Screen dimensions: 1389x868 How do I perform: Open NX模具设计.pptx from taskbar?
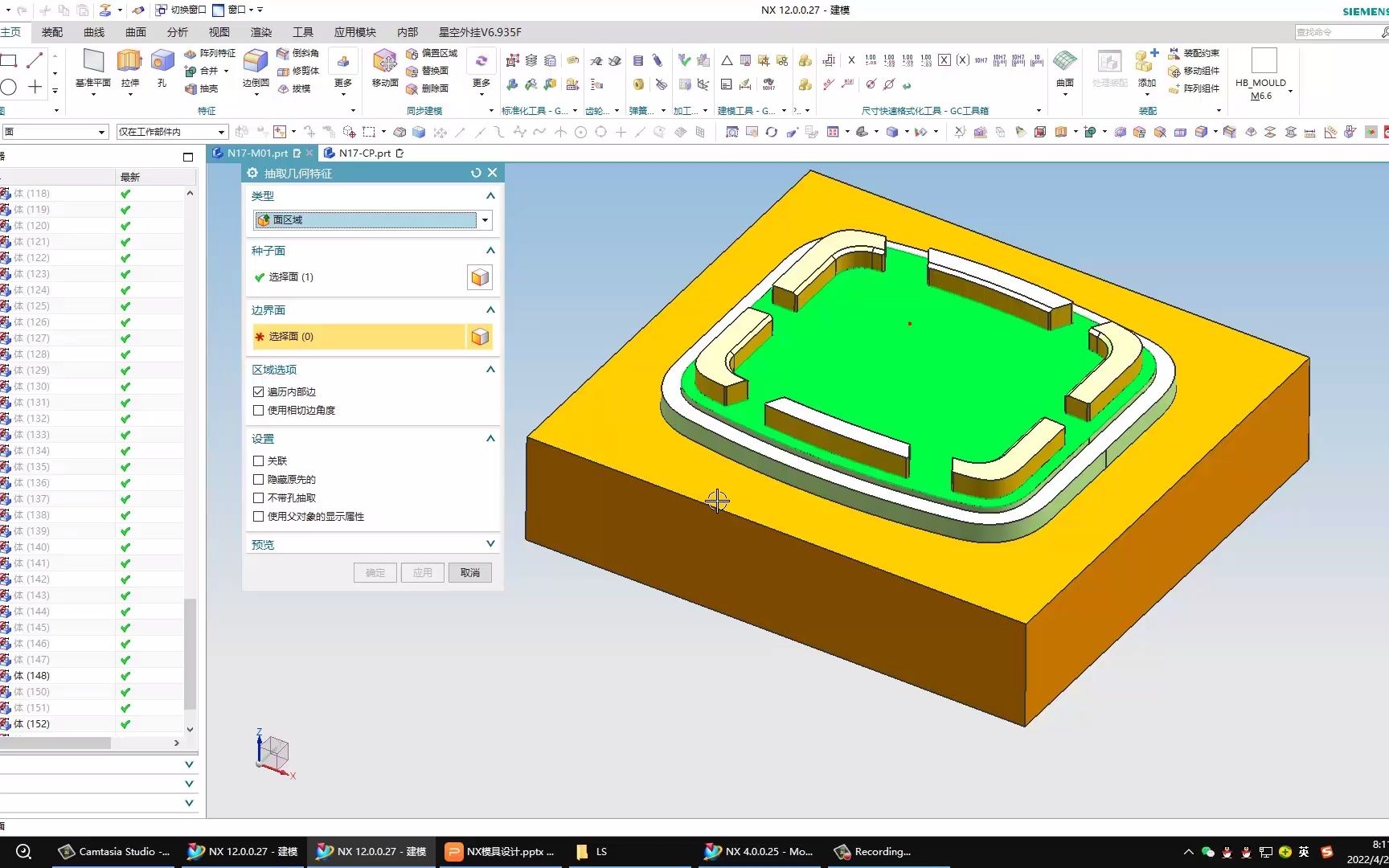500,852
